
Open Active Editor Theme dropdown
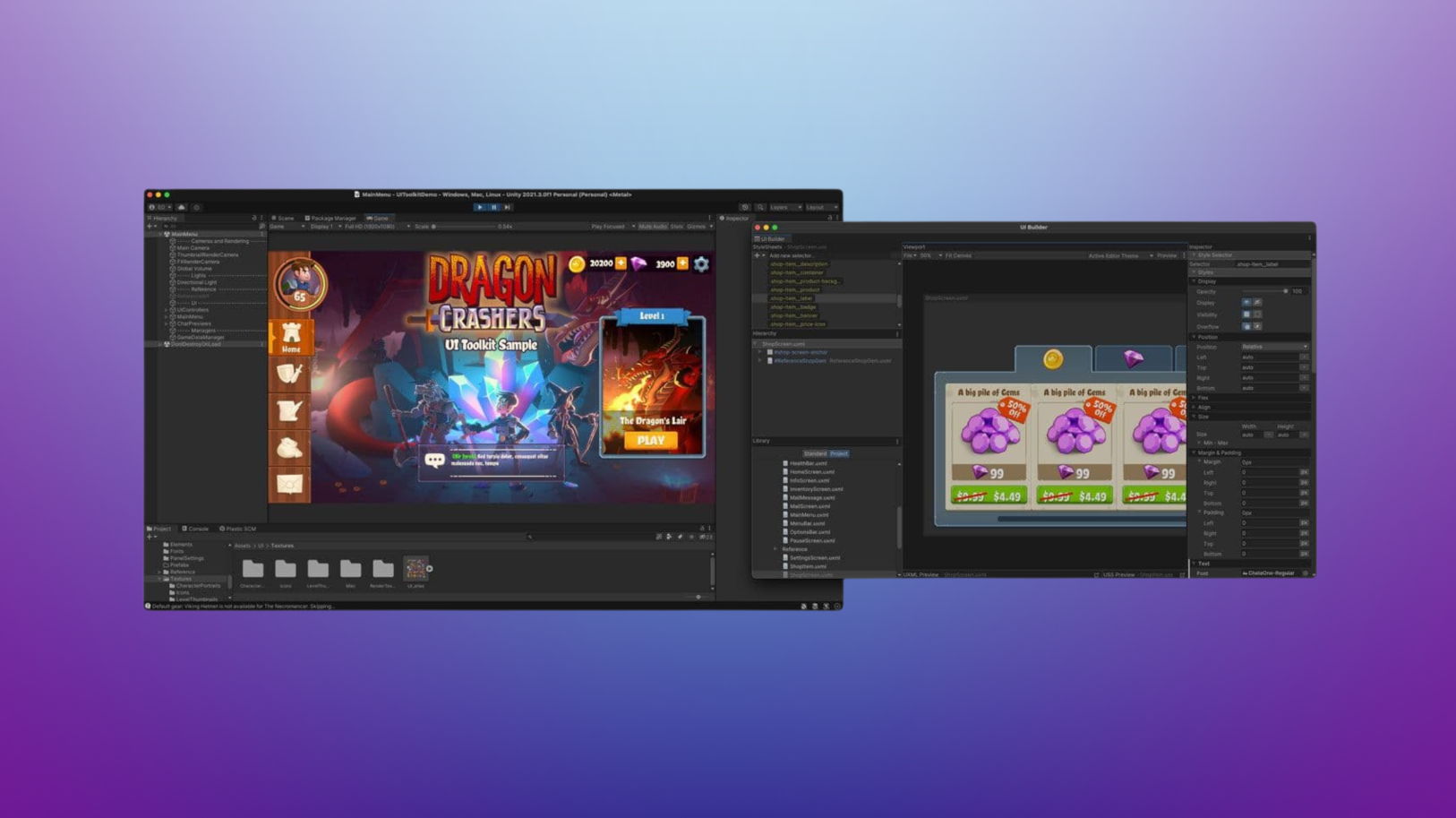[x=1120, y=255]
